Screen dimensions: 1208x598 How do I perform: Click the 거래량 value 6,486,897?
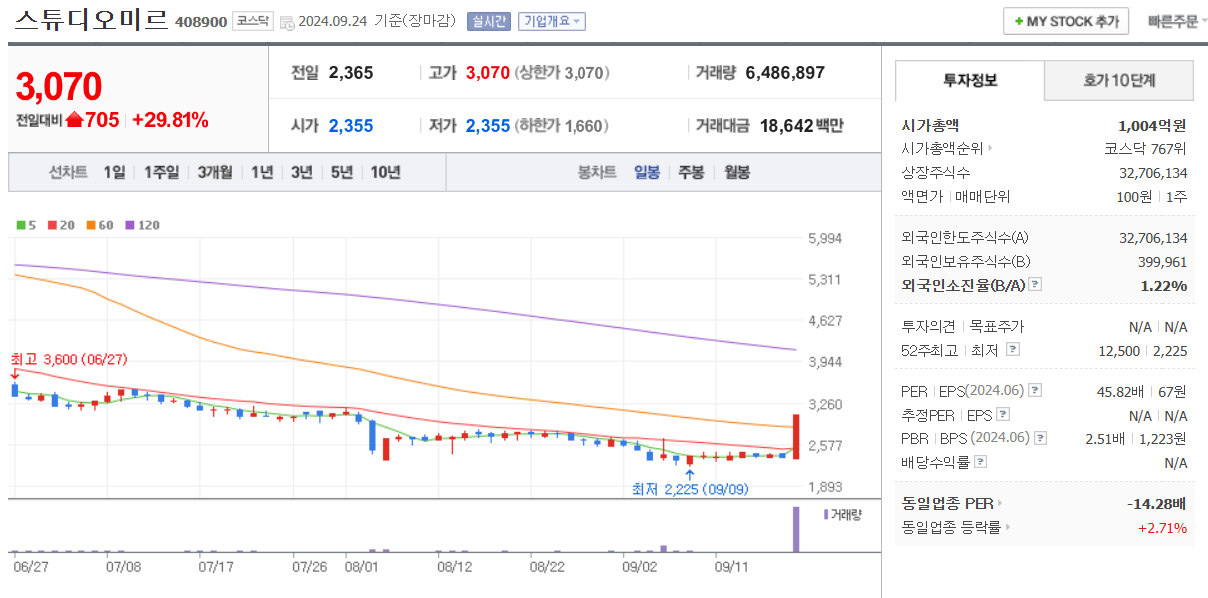(785, 72)
